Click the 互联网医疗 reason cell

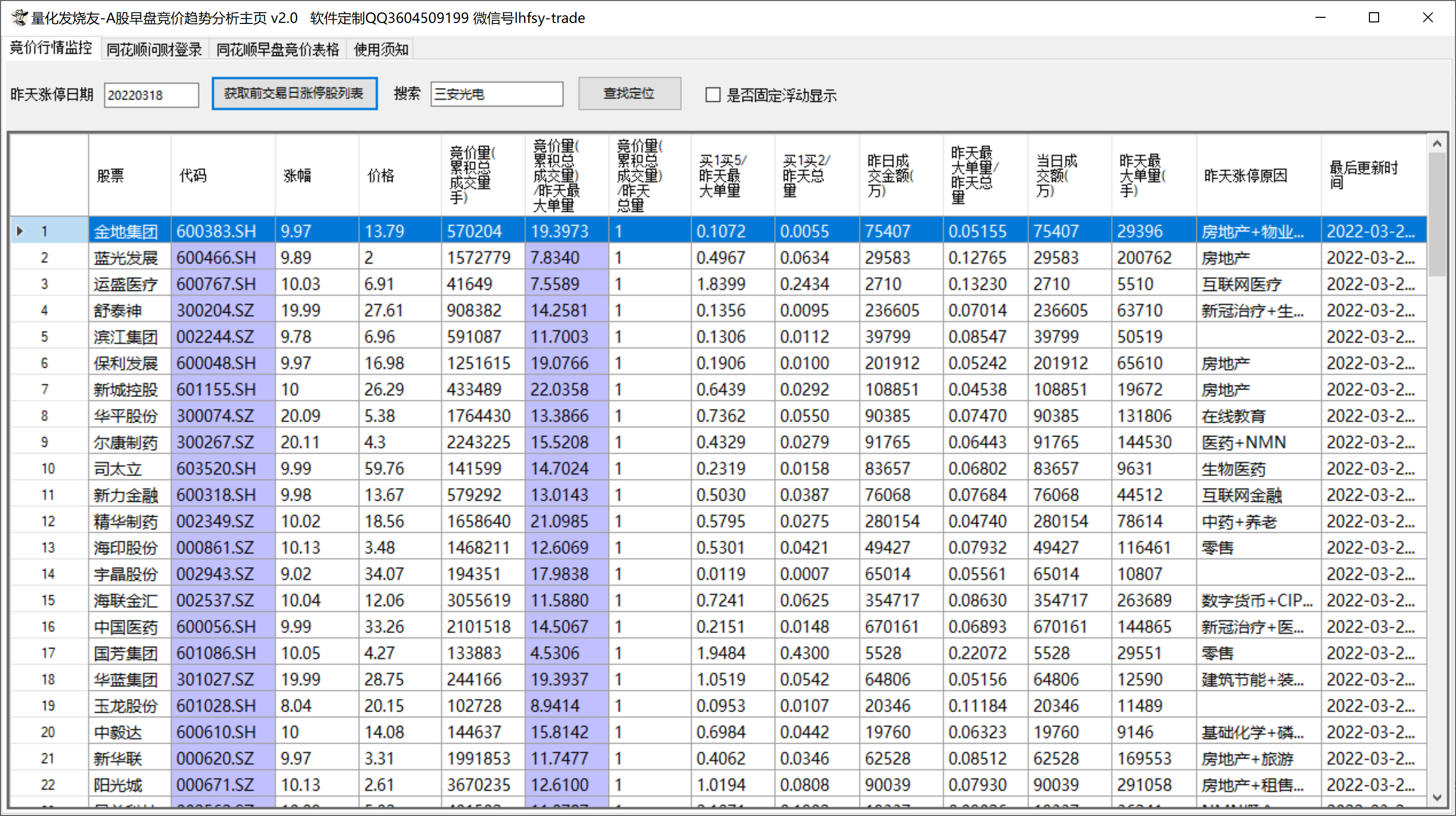(x=1259, y=284)
